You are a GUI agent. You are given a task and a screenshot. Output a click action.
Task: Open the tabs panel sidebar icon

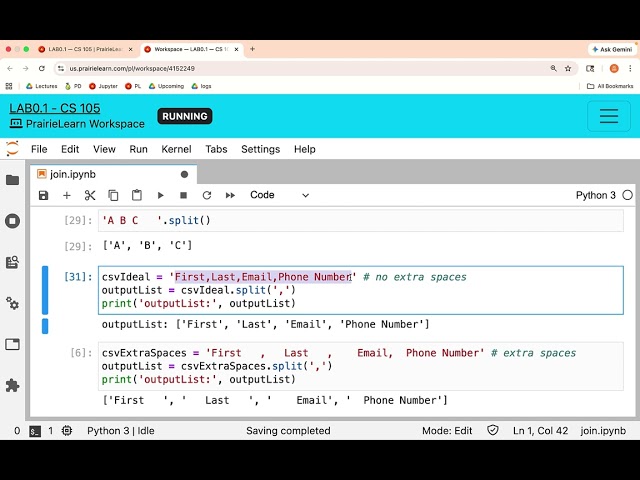coord(13,344)
